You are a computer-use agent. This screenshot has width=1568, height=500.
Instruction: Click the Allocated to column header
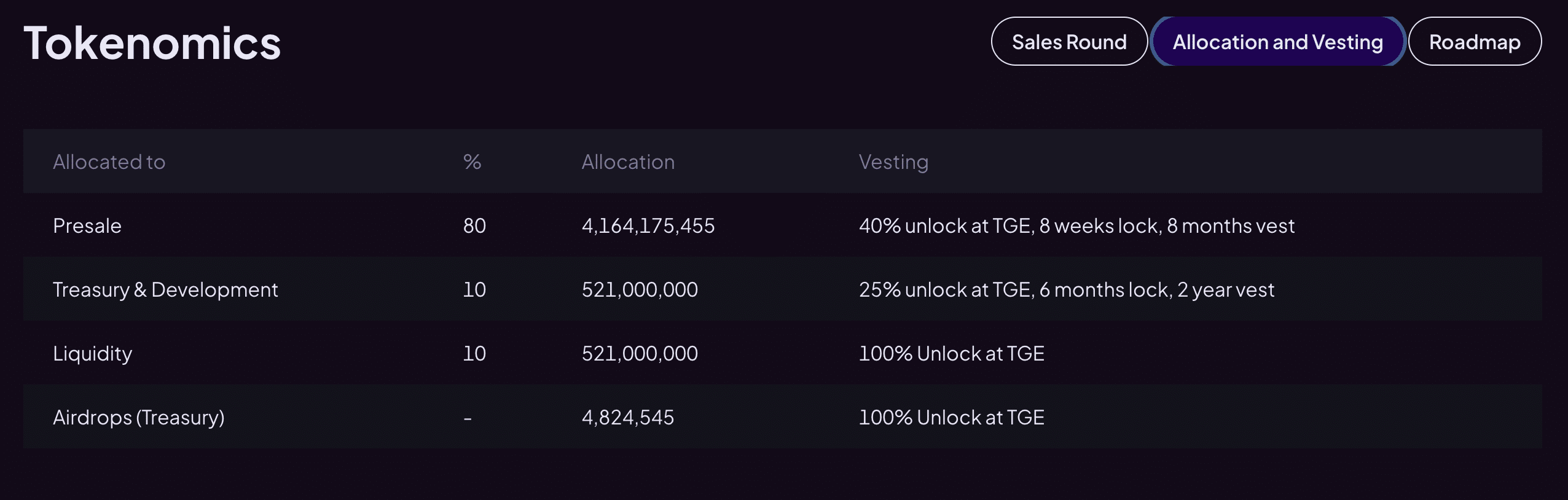tap(109, 162)
